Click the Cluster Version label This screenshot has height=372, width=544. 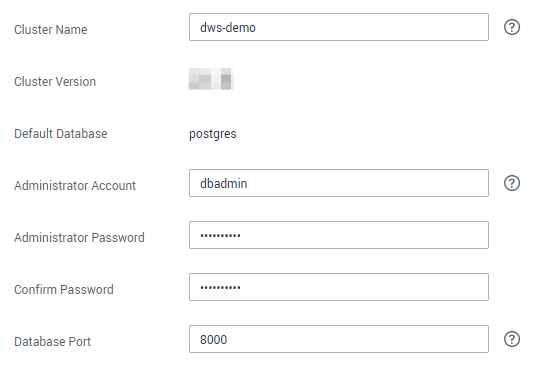tap(55, 82)
